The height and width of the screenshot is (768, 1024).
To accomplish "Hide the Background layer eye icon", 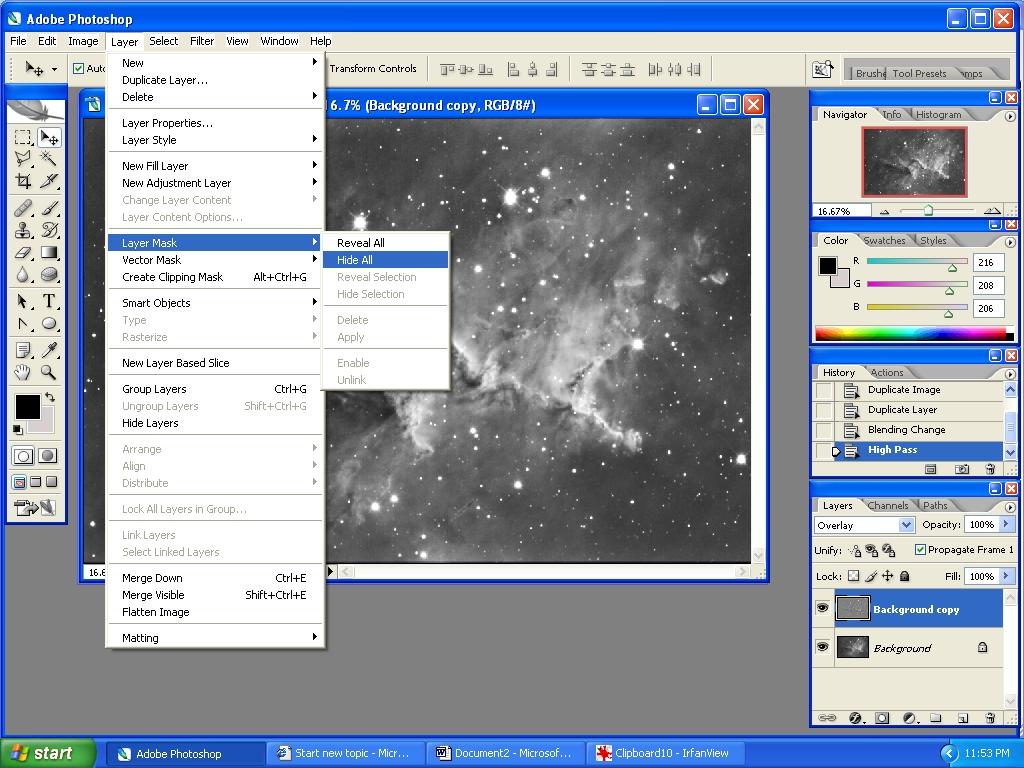I will click(x=822, y=647).
